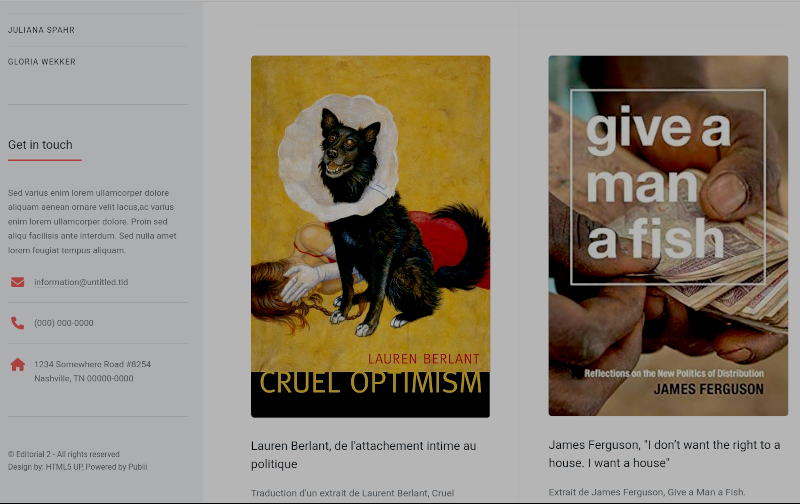Image resolution: width=800 pixels, height=504 pixels.
Task: Follow the Publii footer link
Action: click(138, 467)
